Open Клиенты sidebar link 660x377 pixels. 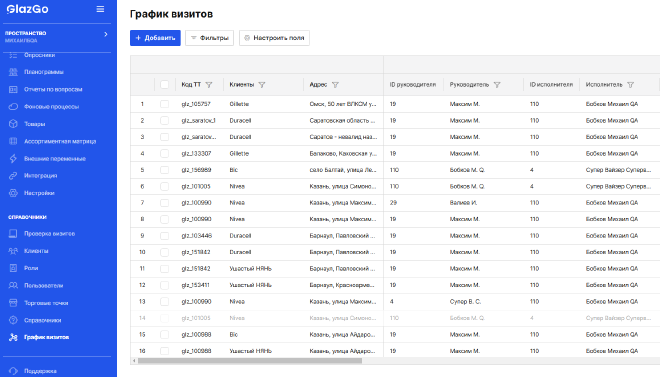36,251
